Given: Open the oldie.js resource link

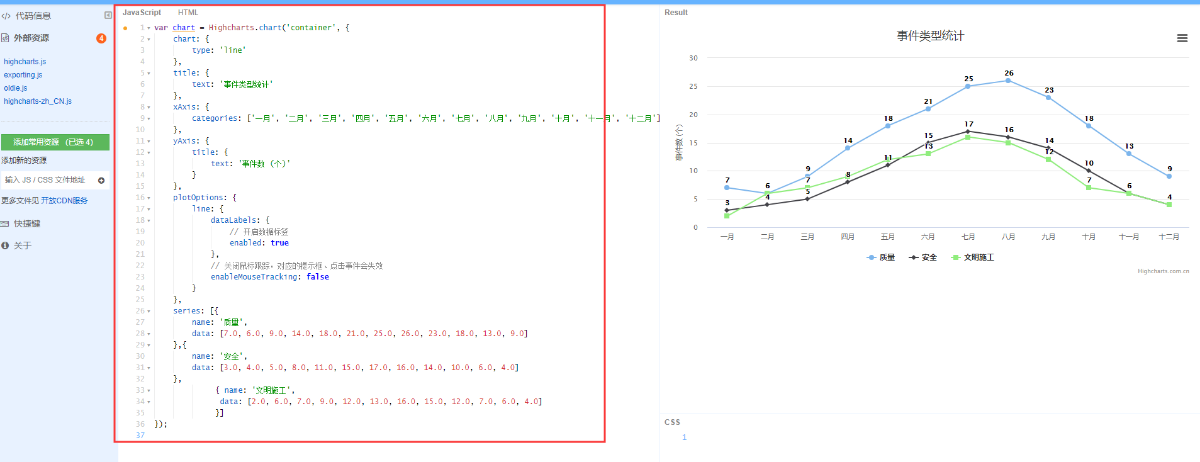Looking at the screenshot, I should tap(16, 88).
